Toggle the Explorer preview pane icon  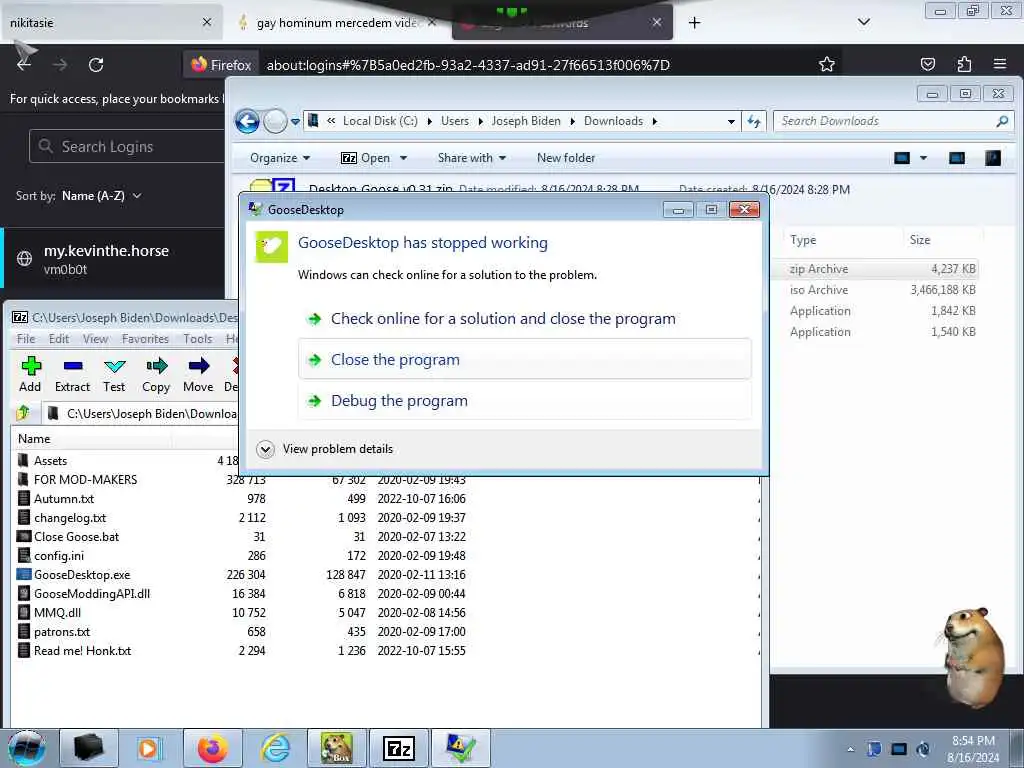tap(957, 158)
